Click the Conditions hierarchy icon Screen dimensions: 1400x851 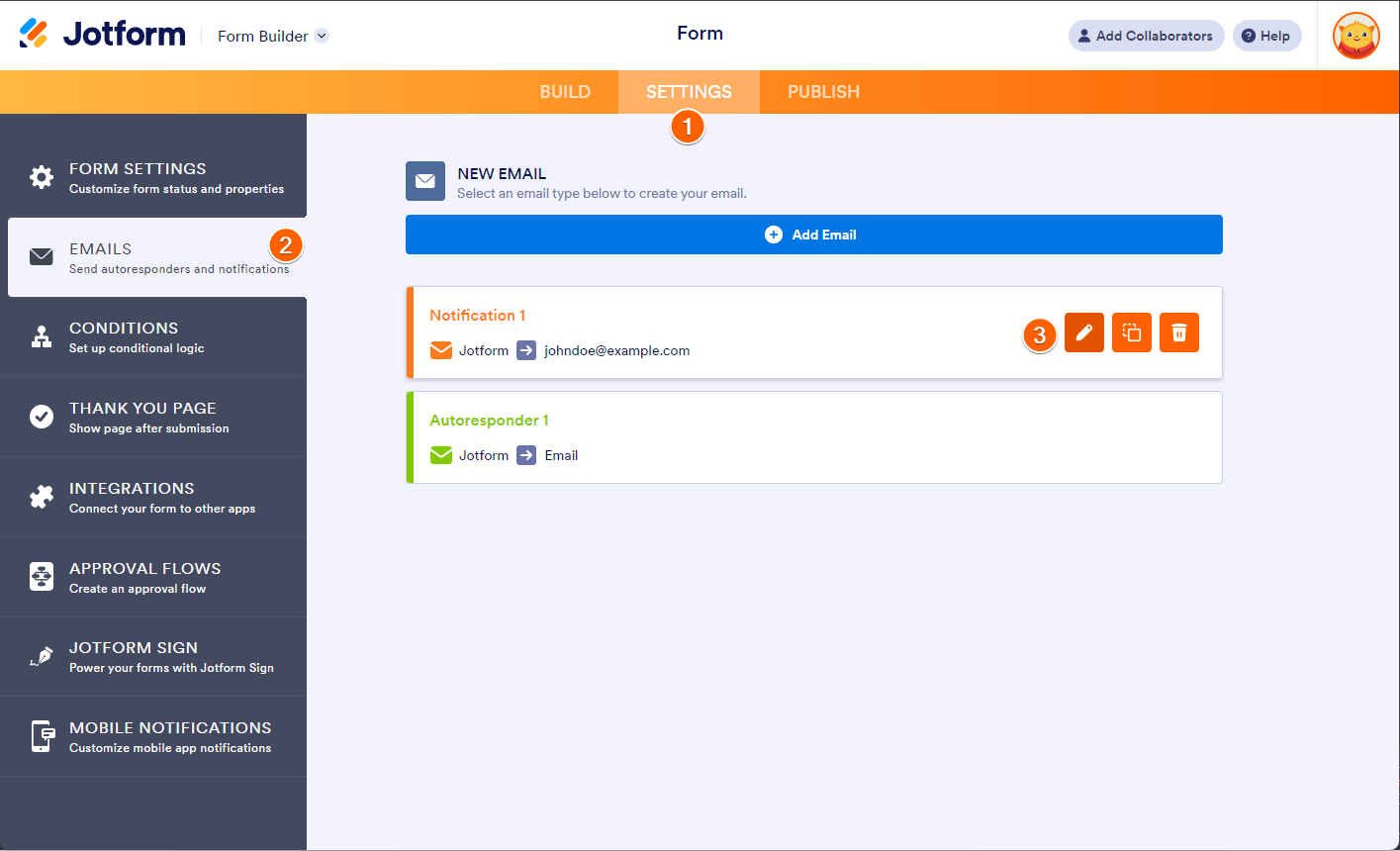coord(42,337)
